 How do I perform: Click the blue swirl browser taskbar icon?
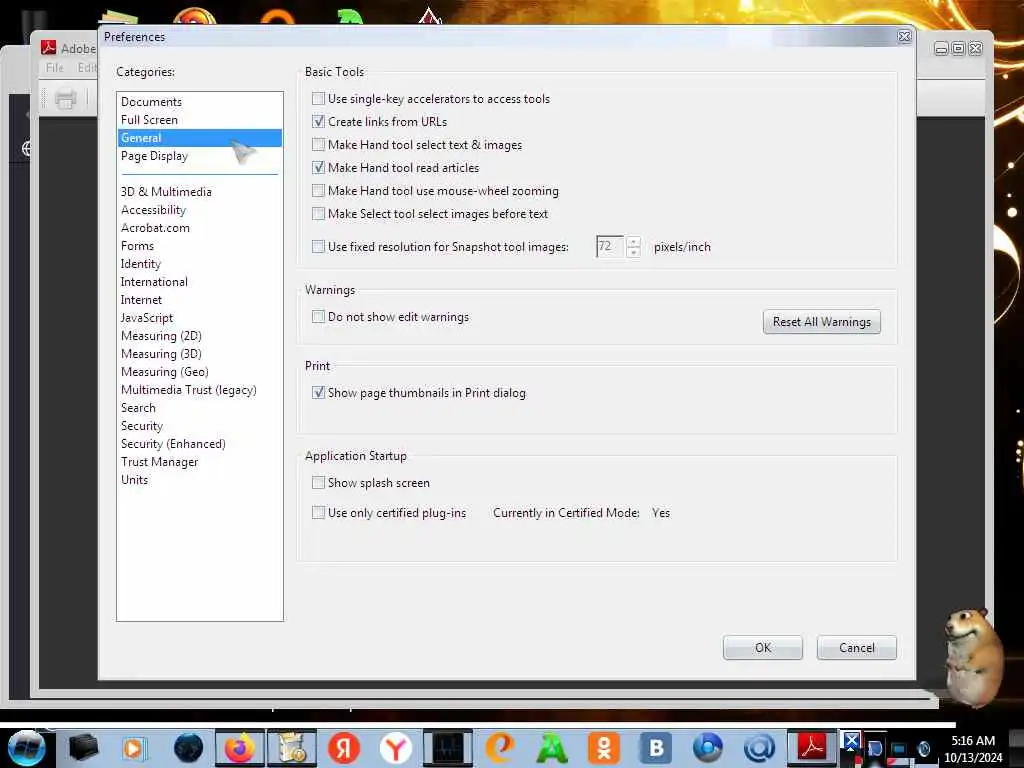707,748
